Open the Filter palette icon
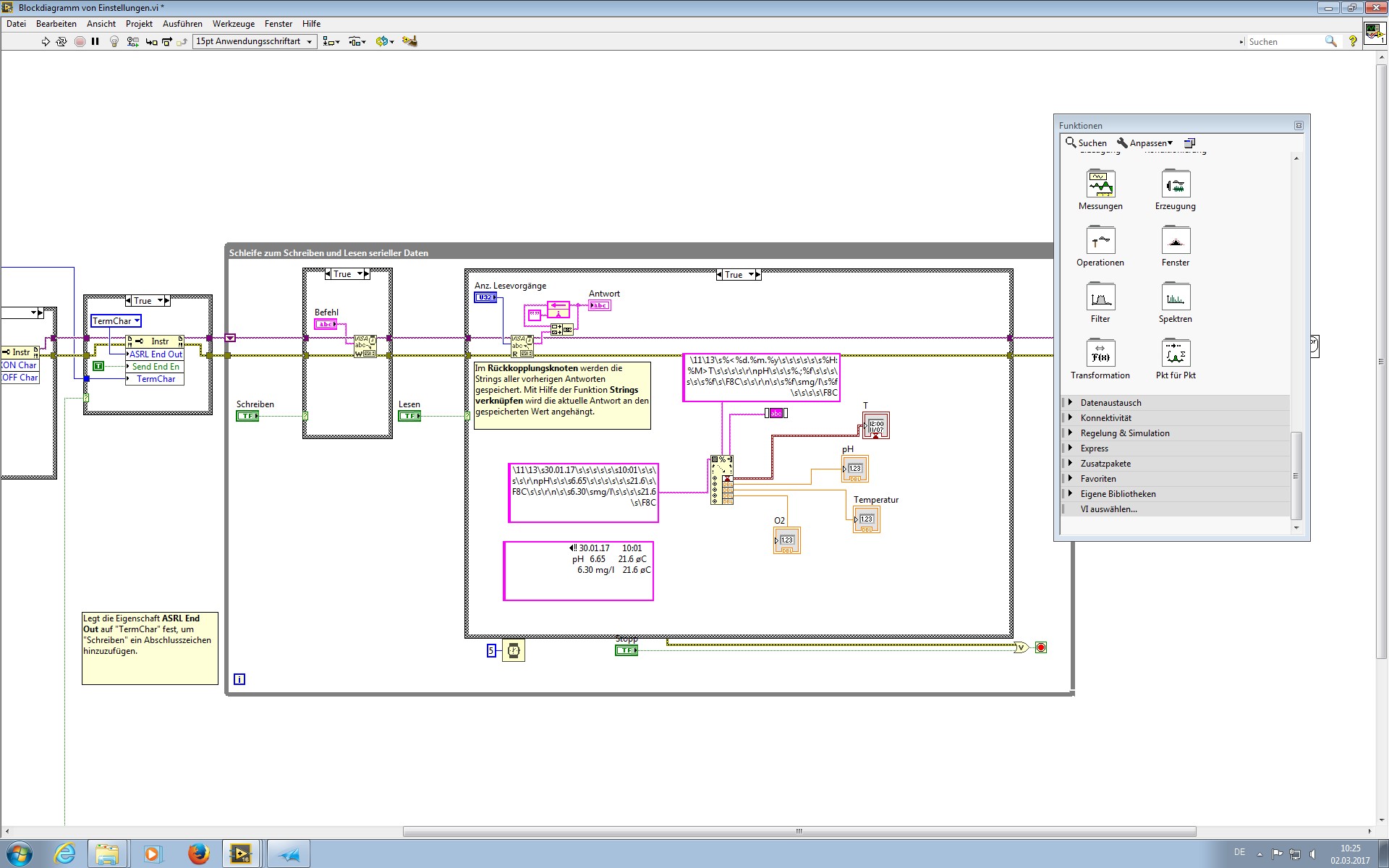The height and width of the screenshot is (868, 1389). tap(1100, 297)
